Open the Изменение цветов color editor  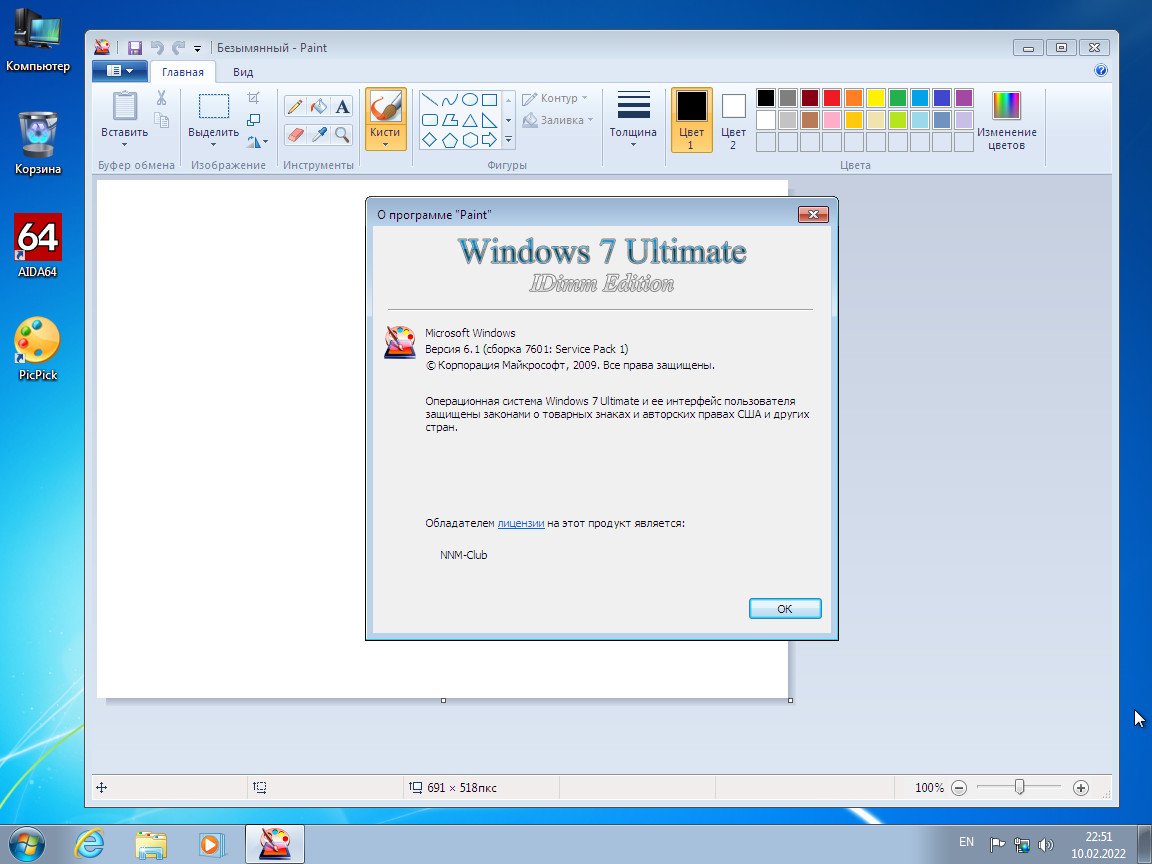[1007, 120]
